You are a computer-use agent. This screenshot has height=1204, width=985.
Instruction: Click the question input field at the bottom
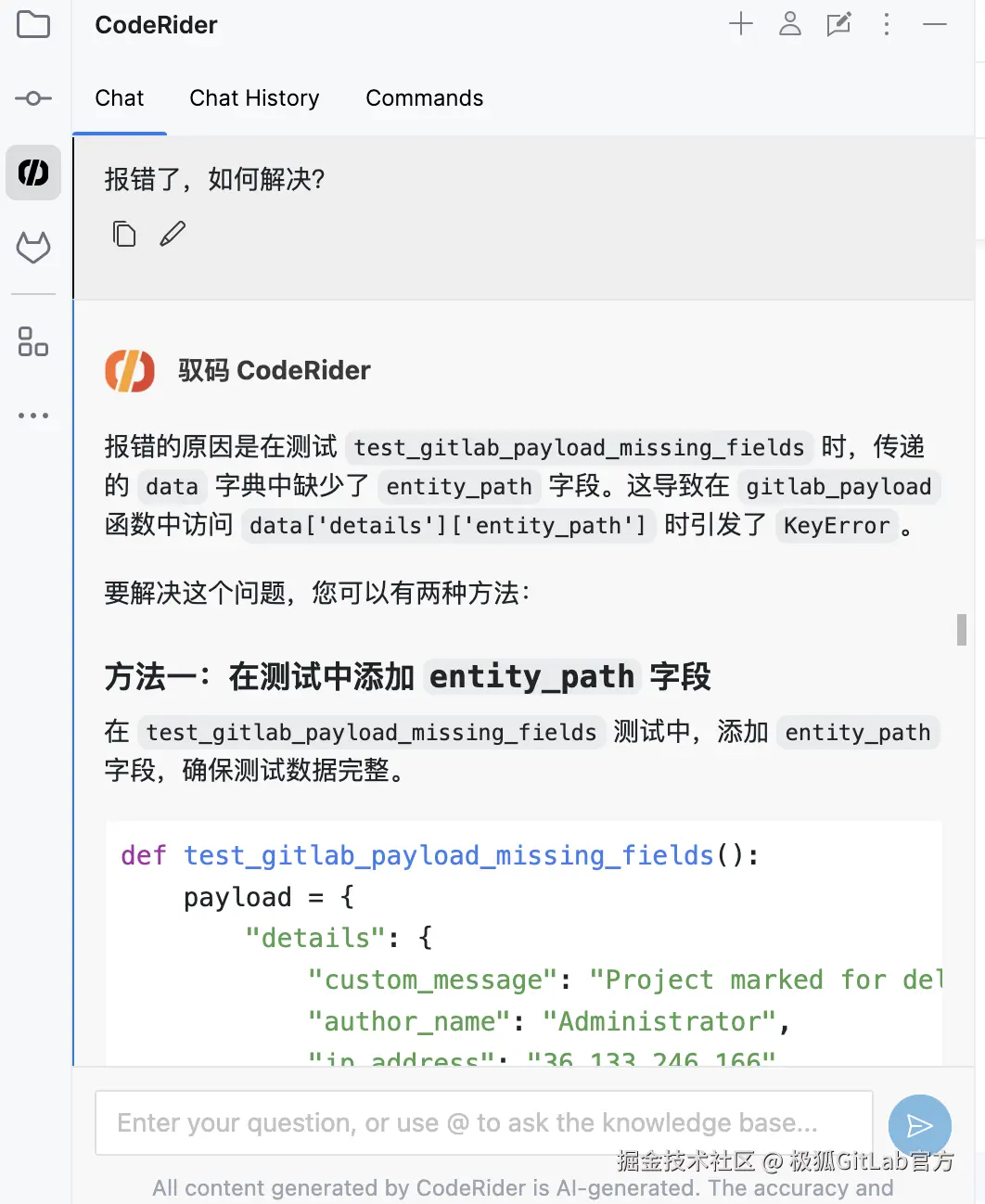click(x=482, y=1122)
